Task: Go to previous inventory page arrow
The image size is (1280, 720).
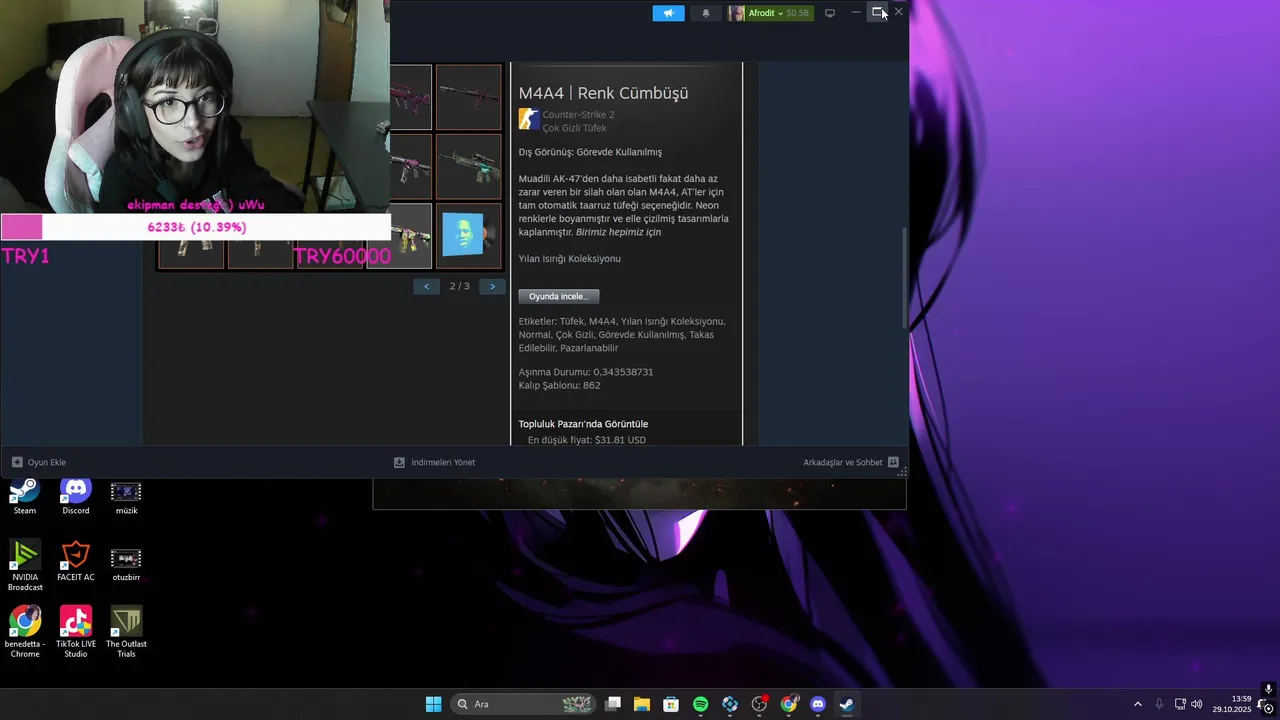Action: click(x=426, y=286)
